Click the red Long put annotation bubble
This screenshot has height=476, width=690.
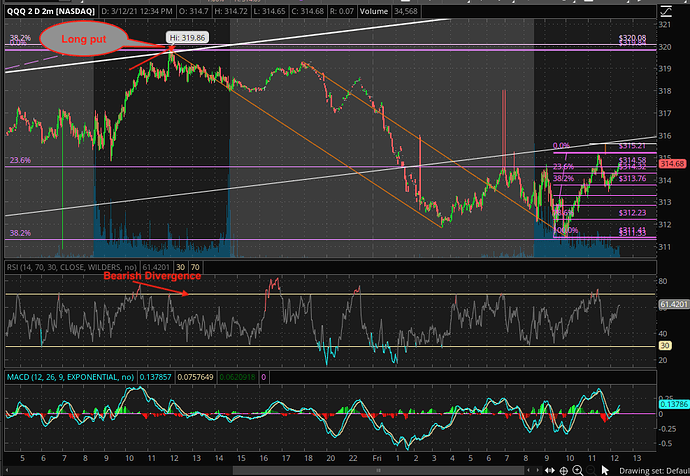coord(87,37)
